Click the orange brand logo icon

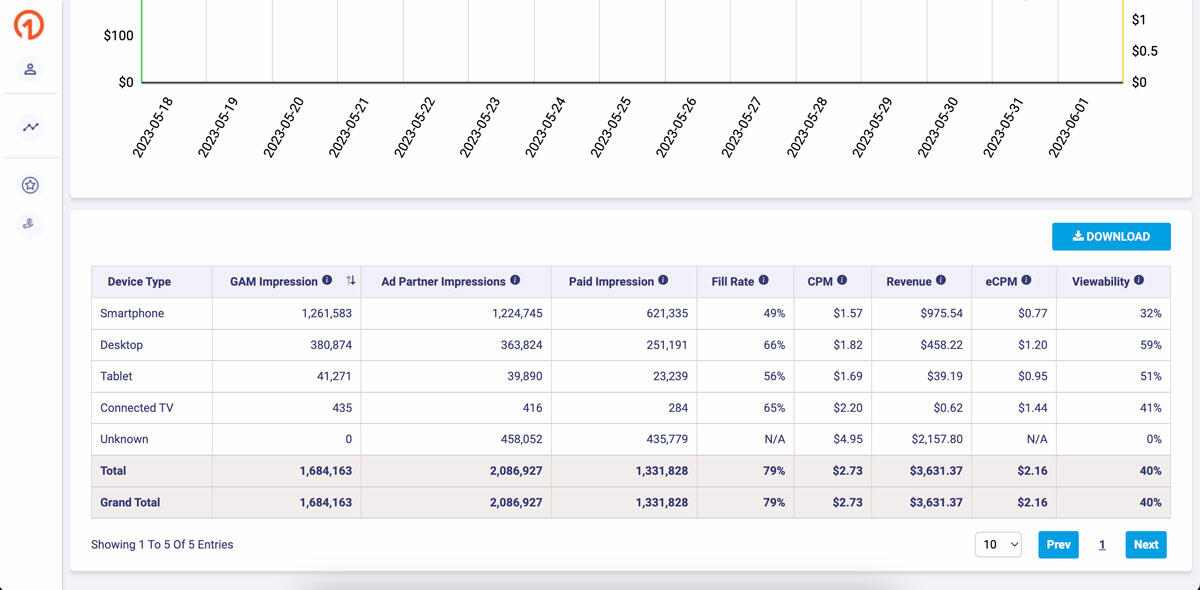point(29,24)
